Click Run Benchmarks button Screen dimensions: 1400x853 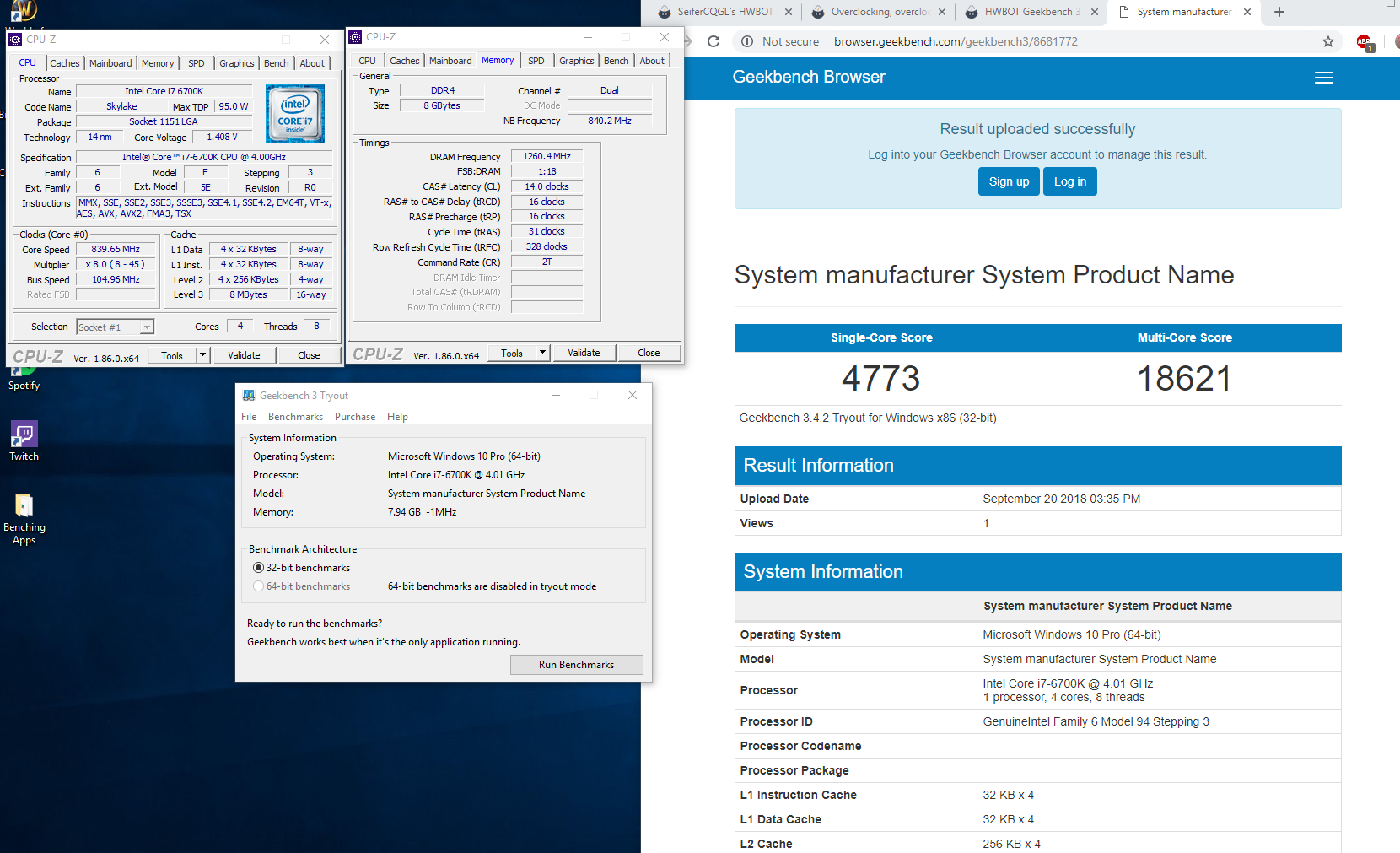click(x=576, y=665)
